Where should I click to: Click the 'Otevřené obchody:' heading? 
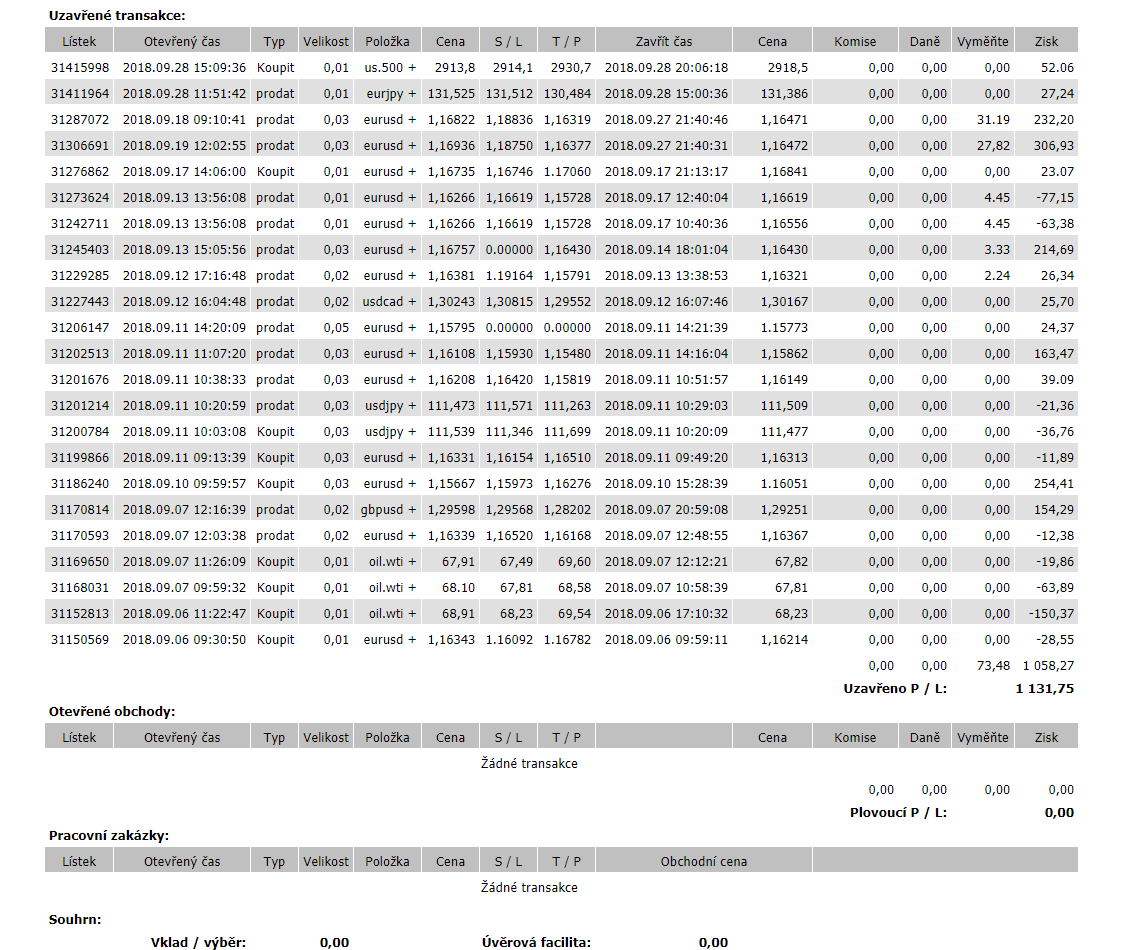point(112,712)
